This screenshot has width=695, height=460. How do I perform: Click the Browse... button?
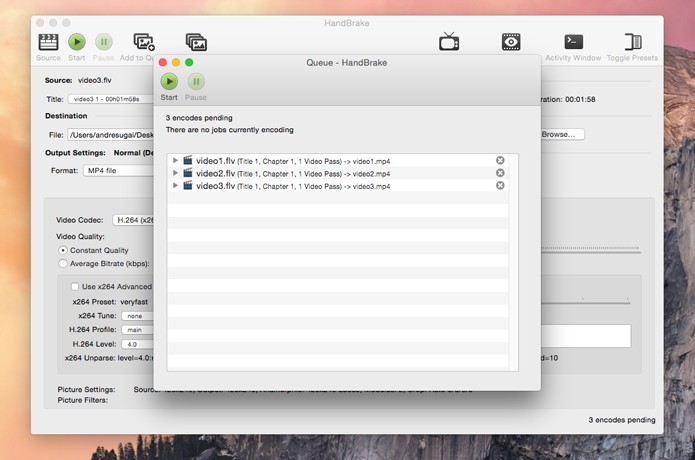pyautogui.click(x=562, y=134)
